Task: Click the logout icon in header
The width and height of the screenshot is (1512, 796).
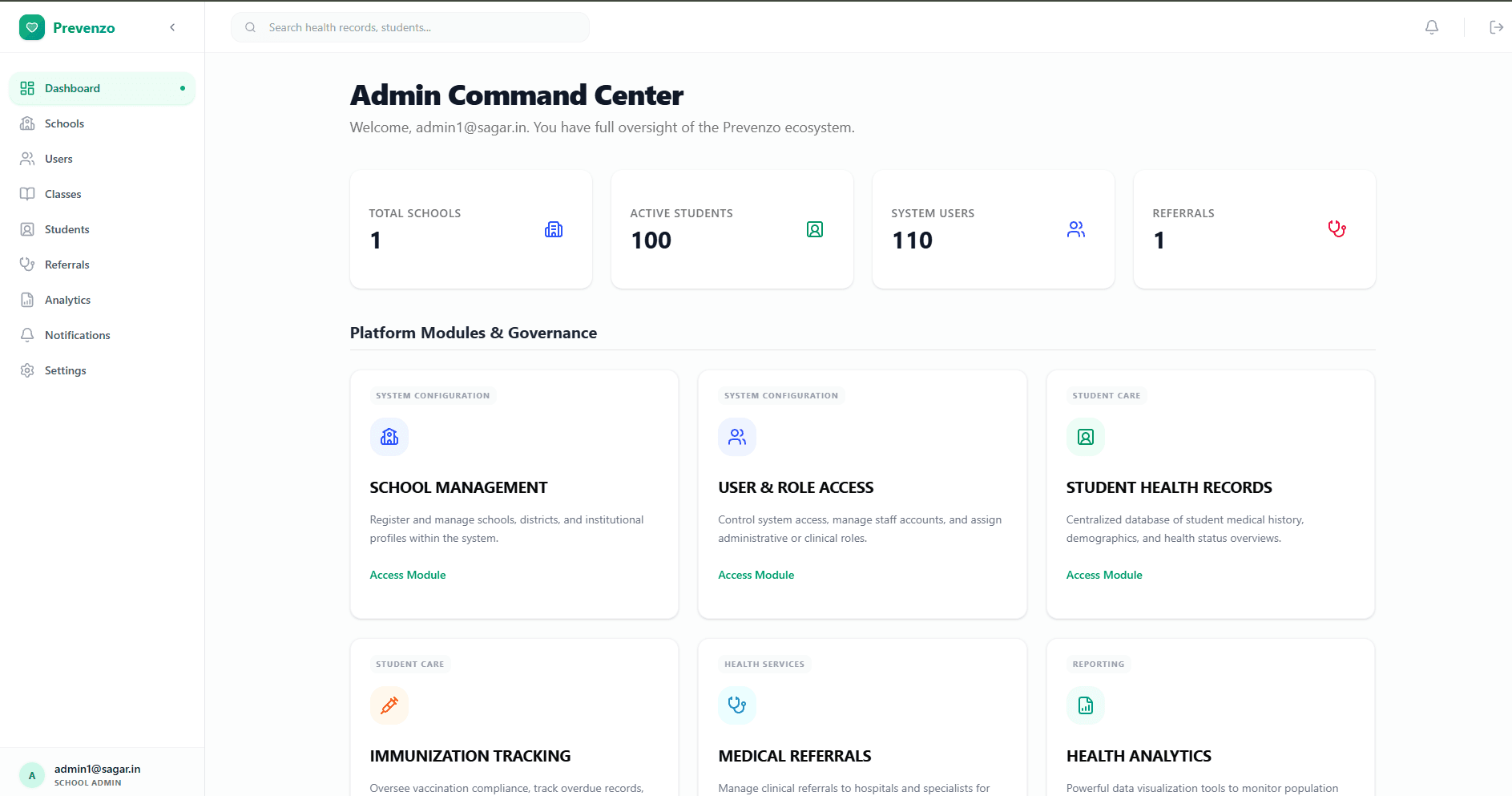Action: pos(1496,27)
